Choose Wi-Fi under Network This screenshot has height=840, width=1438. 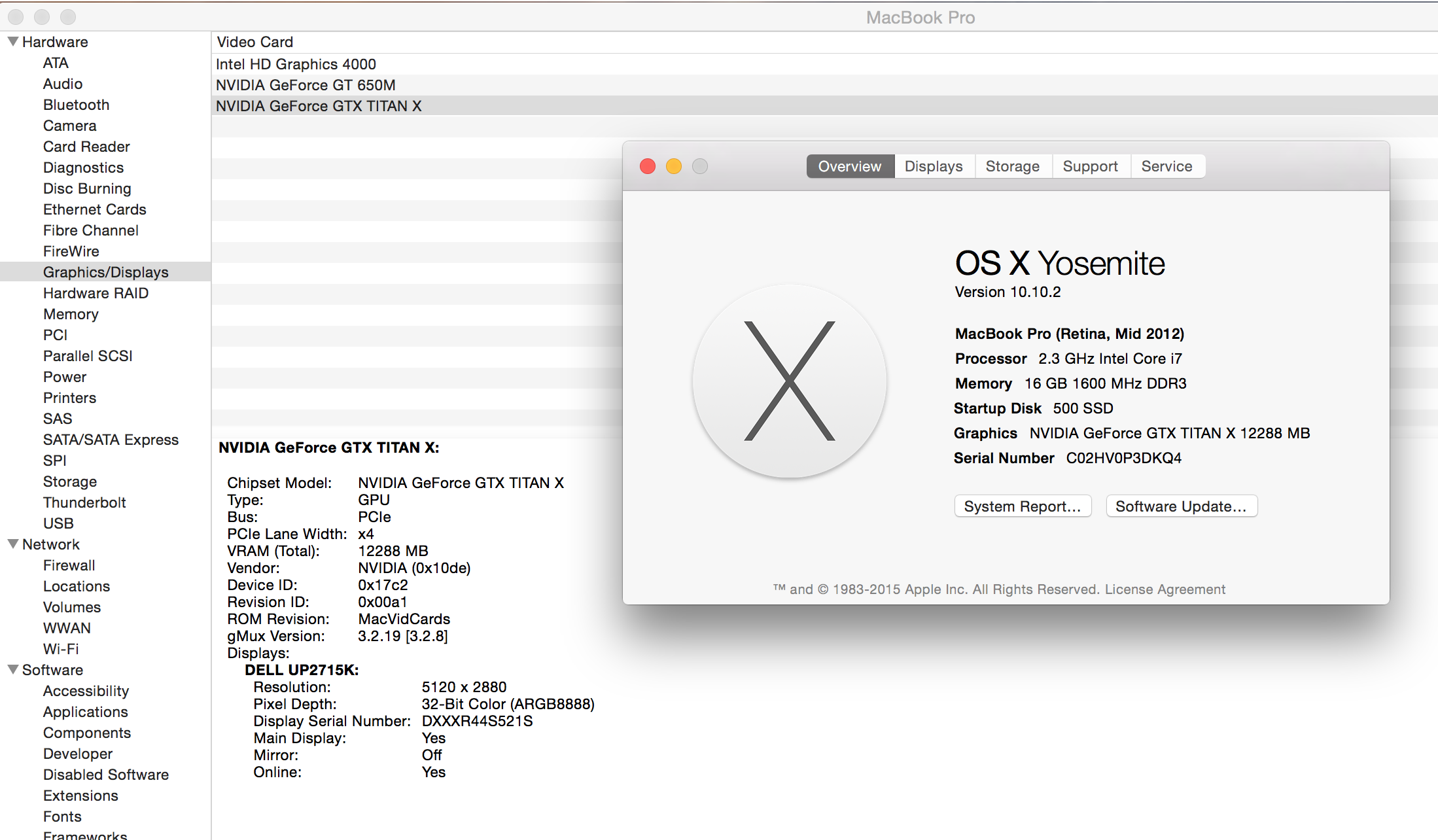tap(61, 649)
